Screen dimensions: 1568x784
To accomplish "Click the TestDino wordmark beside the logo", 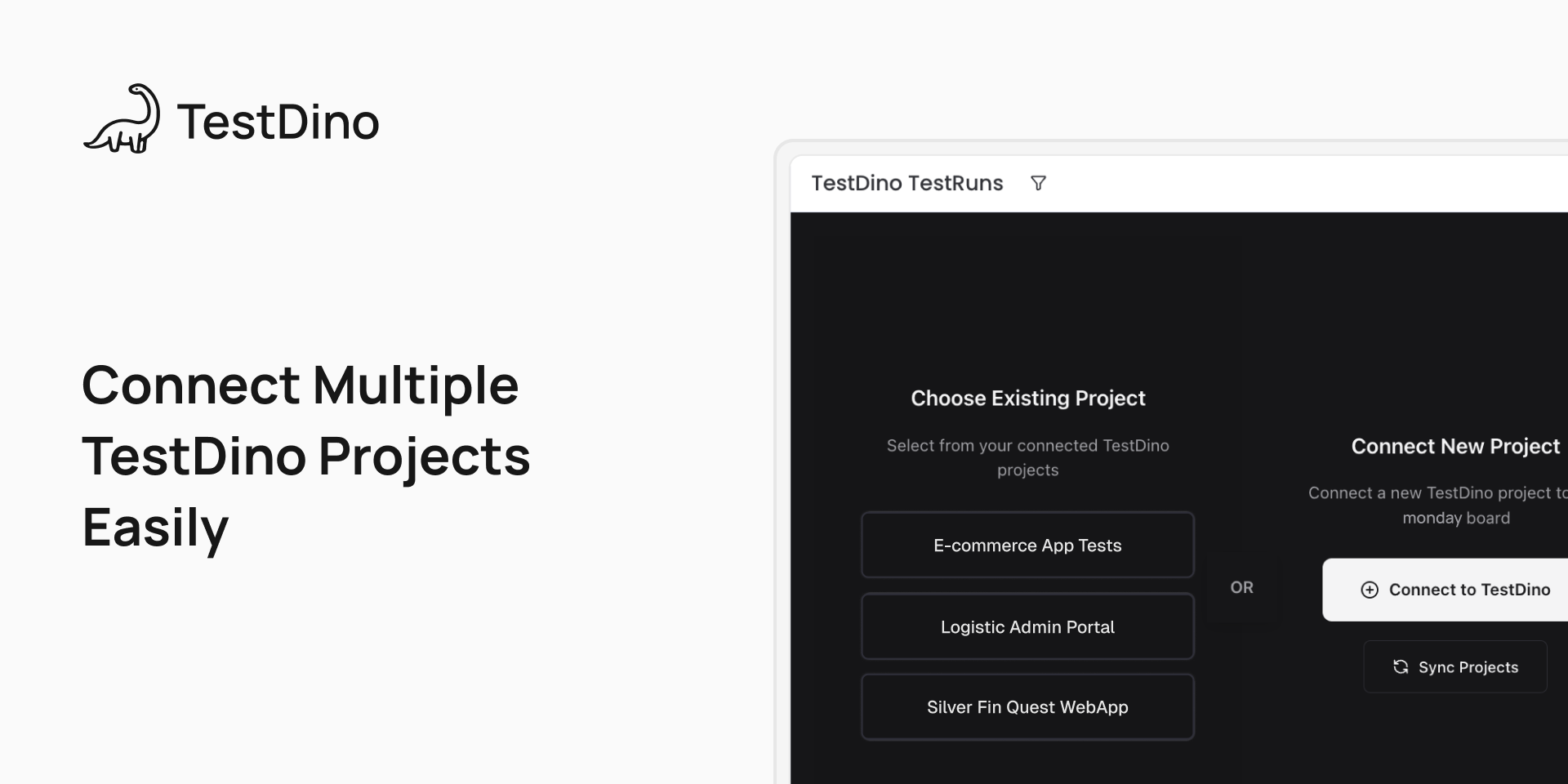I will tap(278, 122).
